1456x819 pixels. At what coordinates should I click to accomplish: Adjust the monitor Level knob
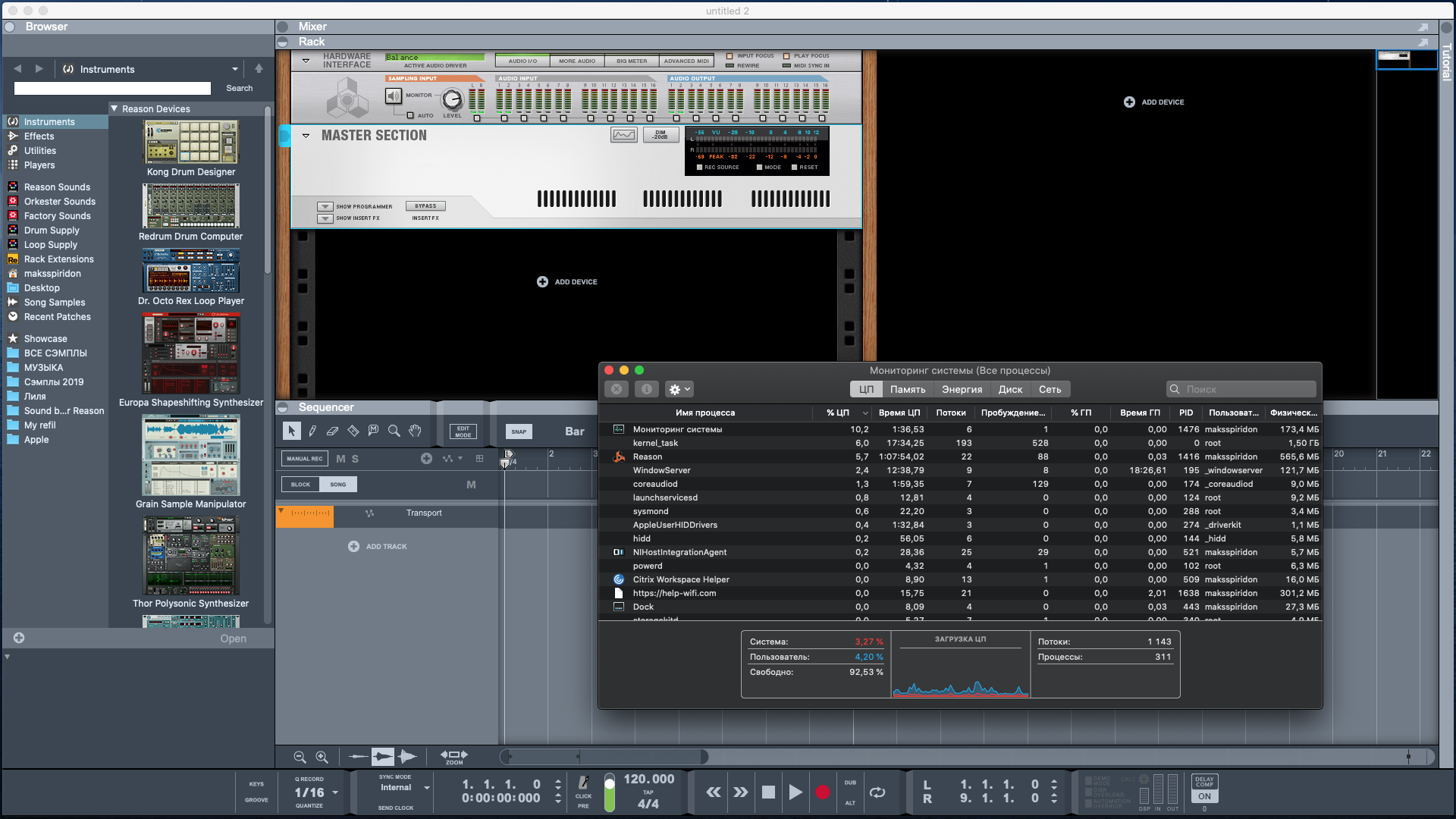(451, 99)
